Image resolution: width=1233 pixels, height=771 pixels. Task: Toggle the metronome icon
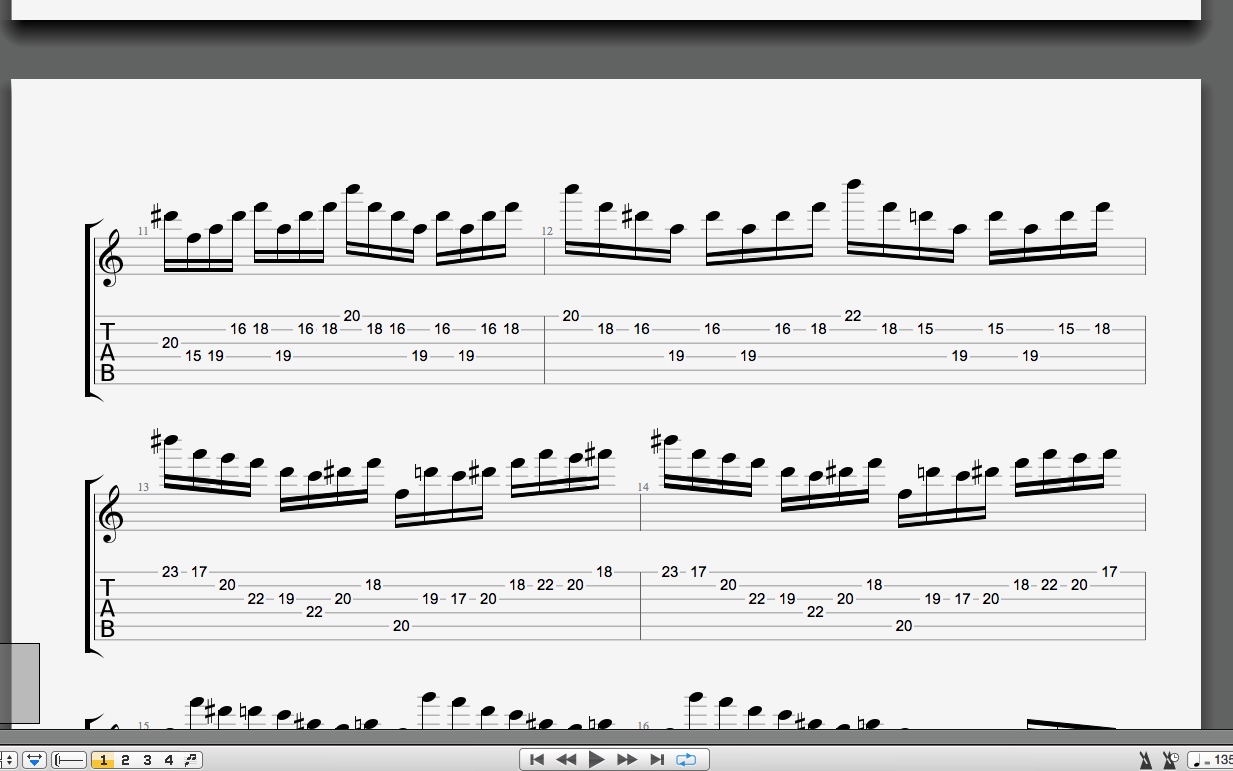[1145, 761]
